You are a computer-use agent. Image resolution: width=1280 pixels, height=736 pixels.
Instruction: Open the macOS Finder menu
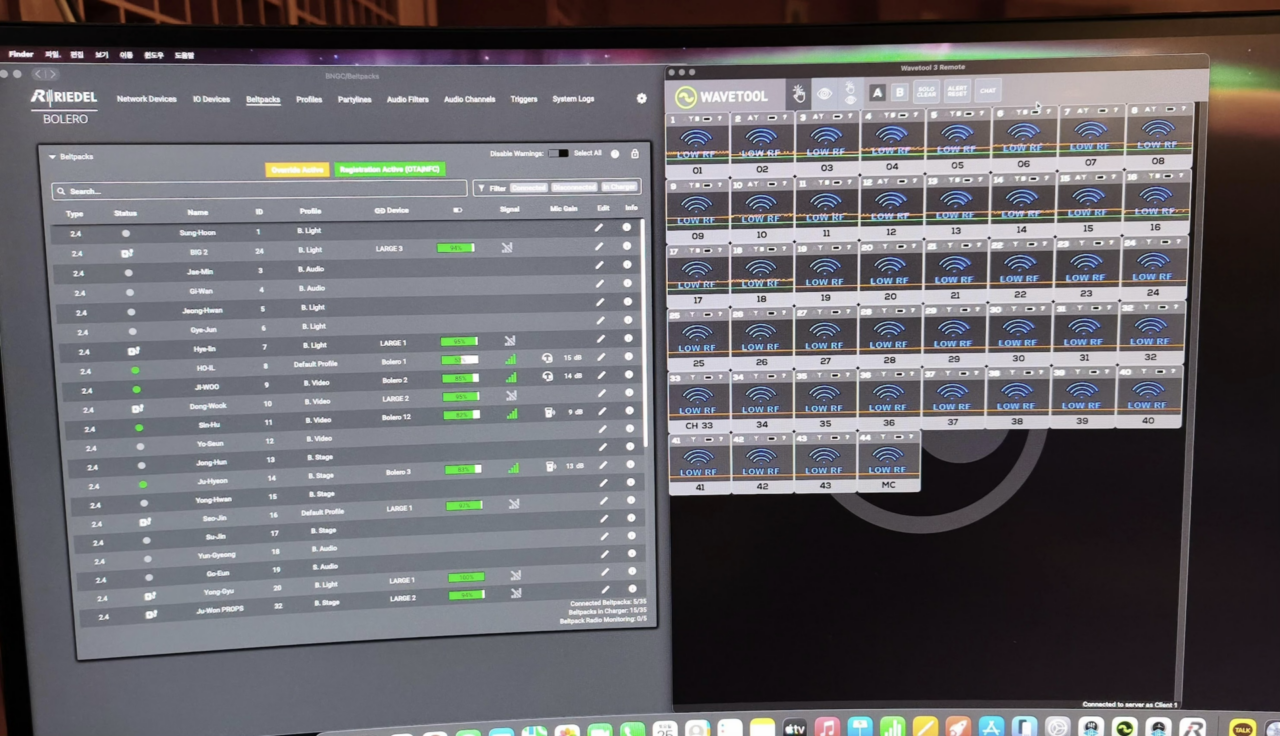21,55
